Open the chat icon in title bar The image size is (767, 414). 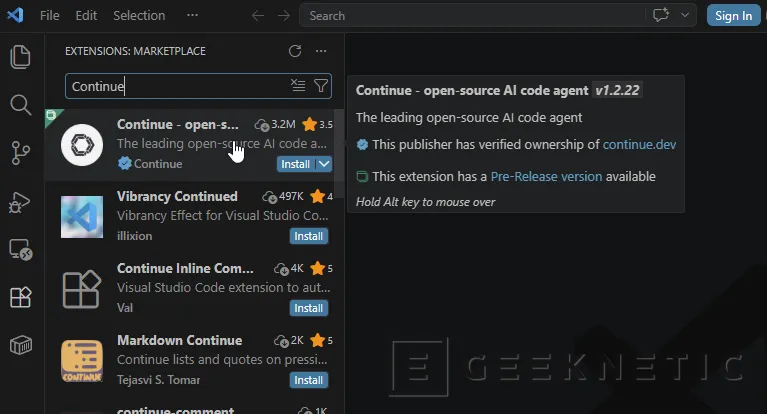coord(661,15)
